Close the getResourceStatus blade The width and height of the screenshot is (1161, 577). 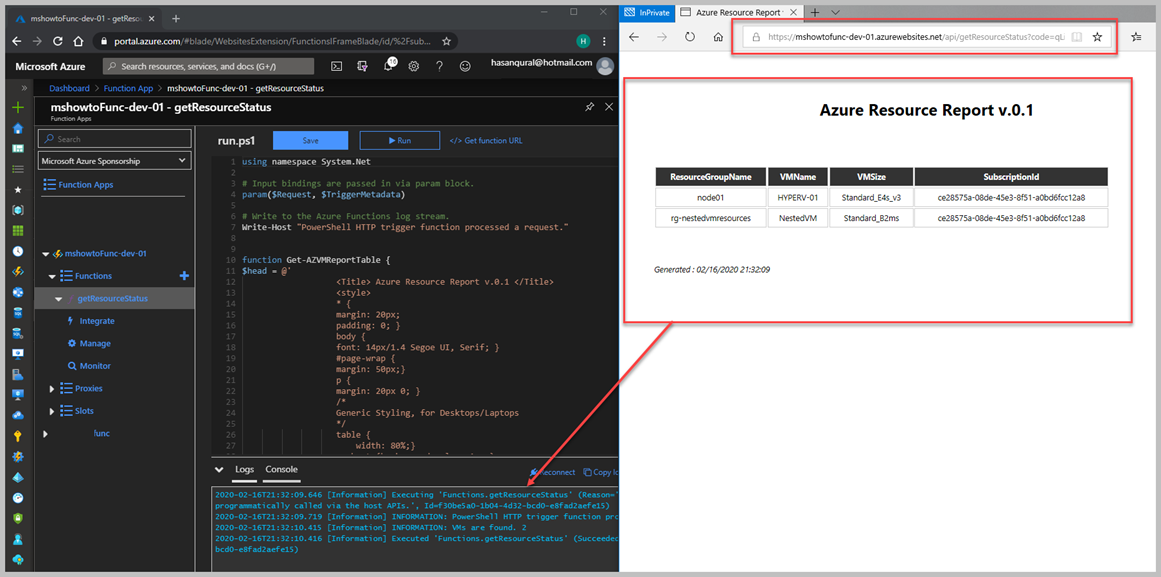click(609, 107)
